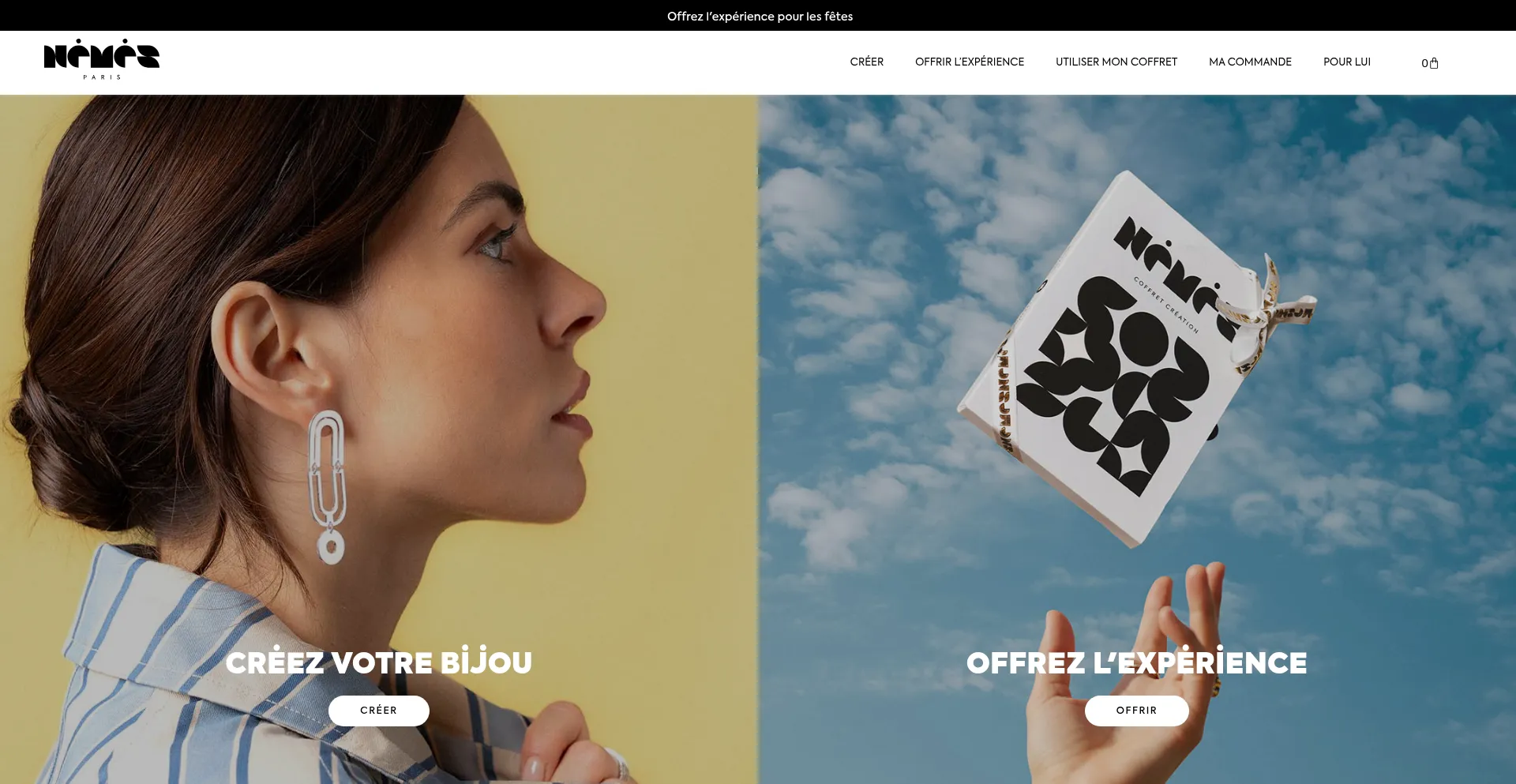The width and height of the screenshot is (1516, 784).
Task: Click the silver earring in the photo
Action: pyautogui.click(x=328, y=486)
